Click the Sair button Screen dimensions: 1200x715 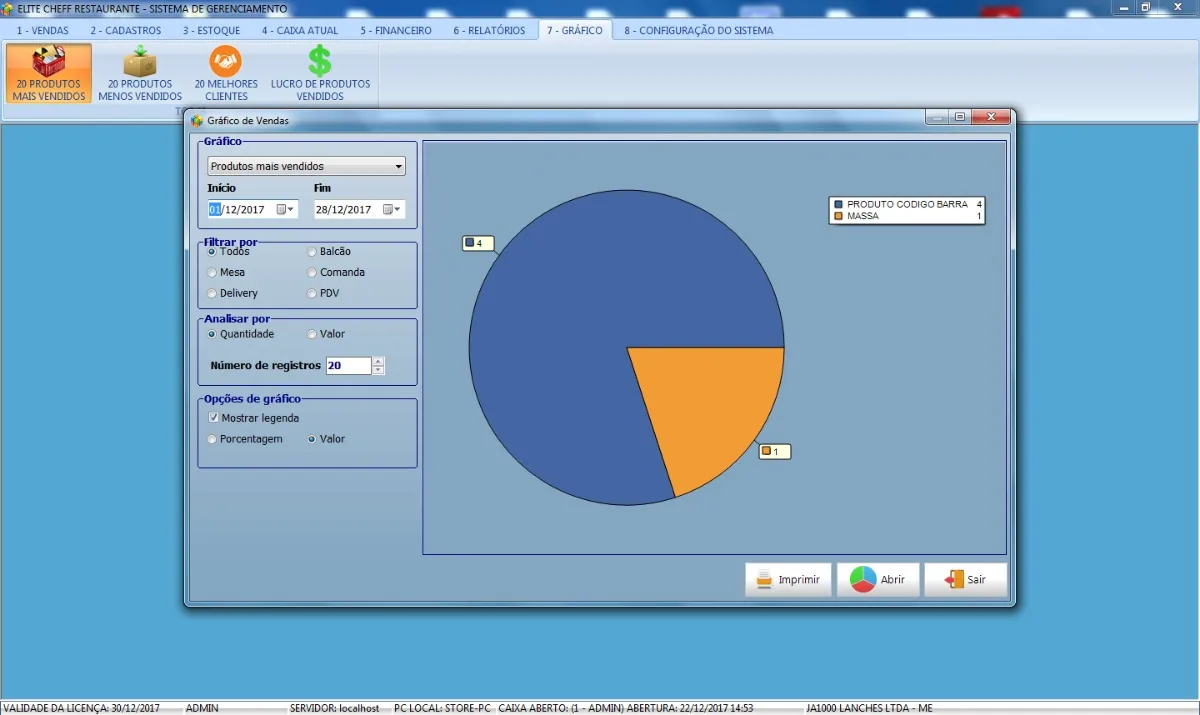[965, 579]
